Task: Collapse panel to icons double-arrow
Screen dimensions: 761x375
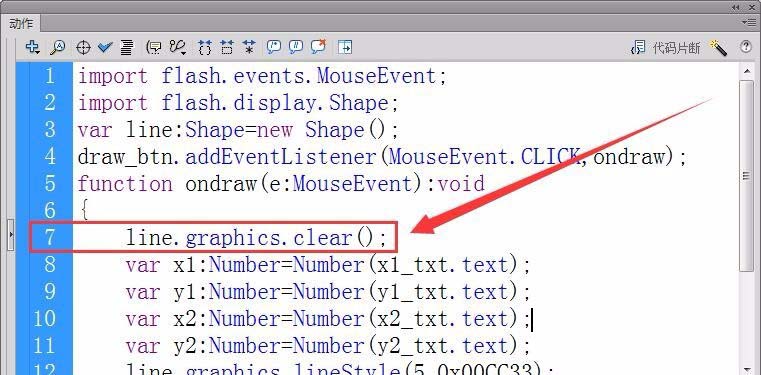Action: point(736,7)
